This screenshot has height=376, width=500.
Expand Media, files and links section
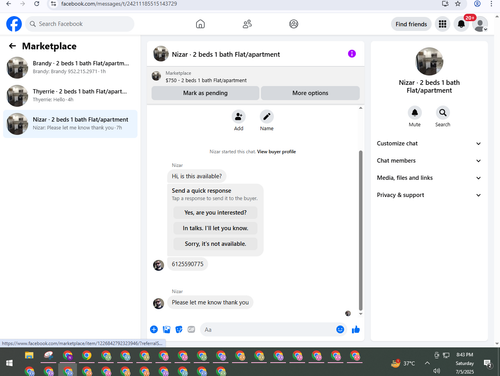429,178
